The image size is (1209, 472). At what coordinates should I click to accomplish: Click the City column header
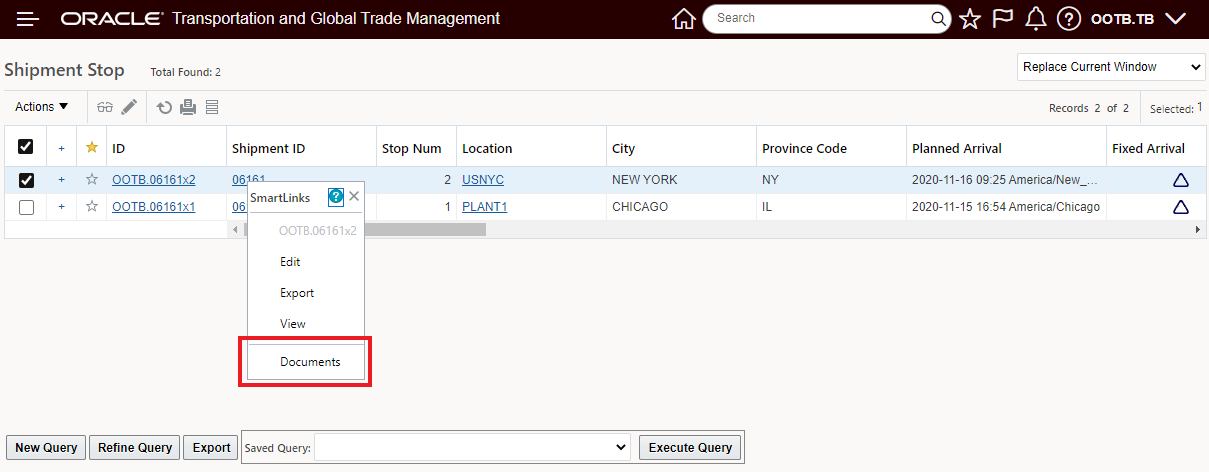(623, 148)
